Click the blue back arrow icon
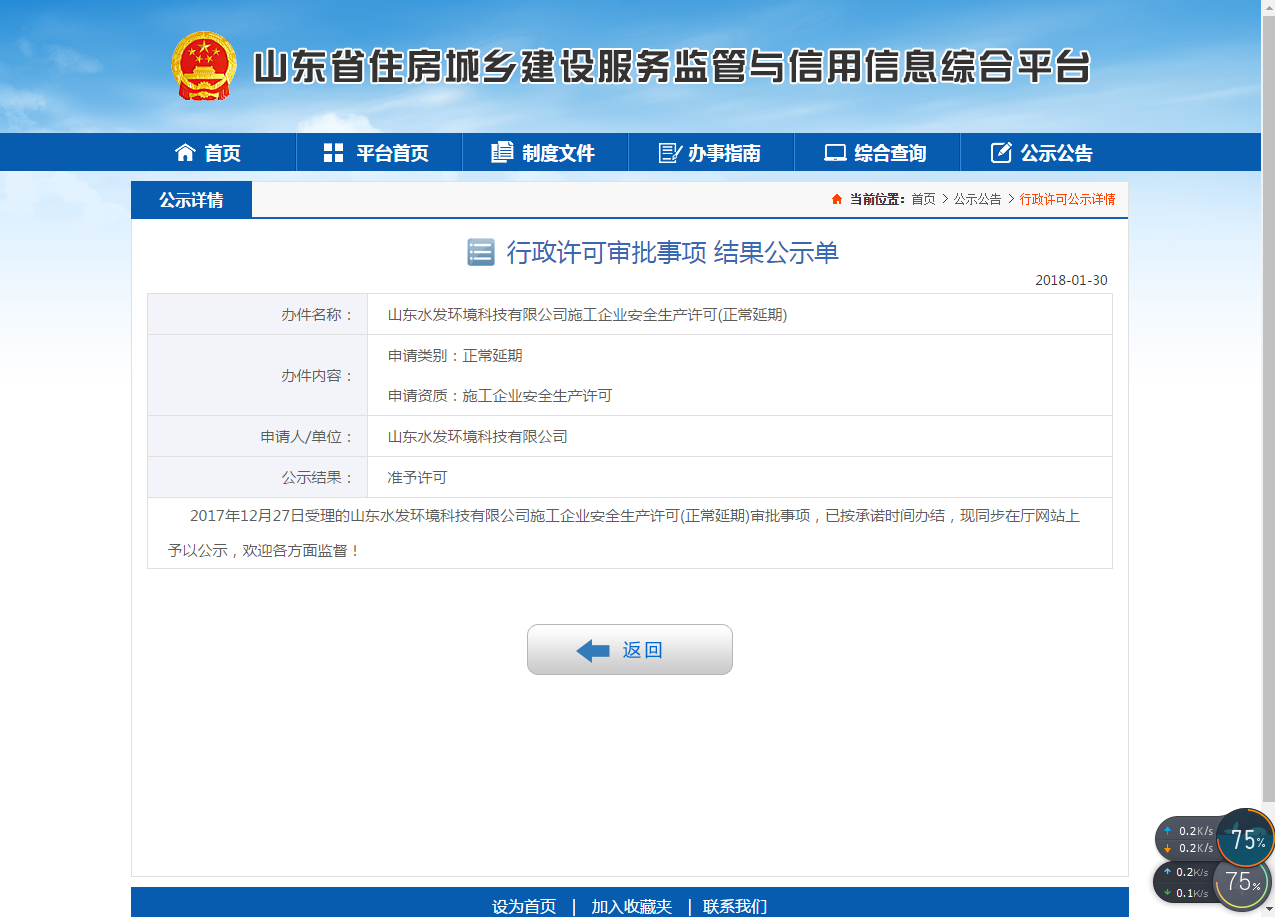The width and height of the screenshot is (1275, 917). tap(593, 651)
